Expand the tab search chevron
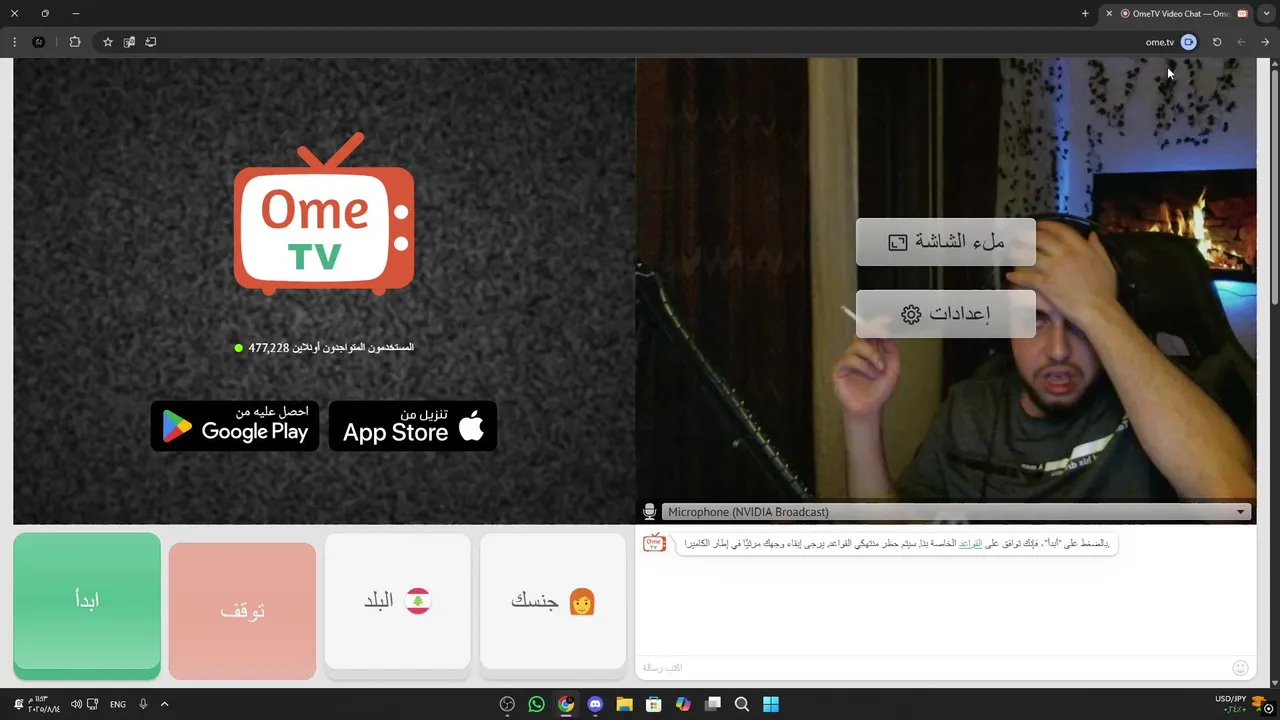The image size is (1280, 720). click(1266, 14)
